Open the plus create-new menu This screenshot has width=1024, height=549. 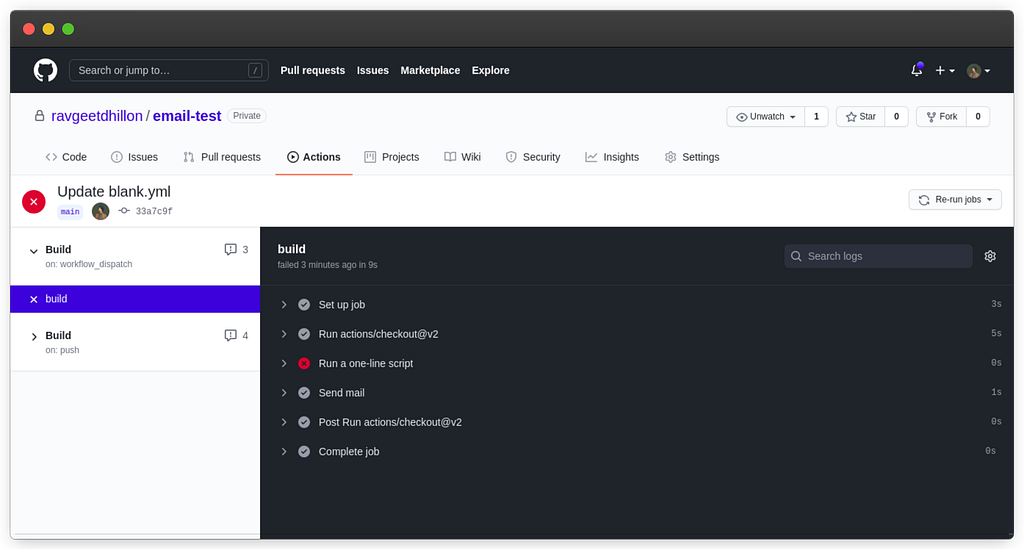[x=945, y=71]
